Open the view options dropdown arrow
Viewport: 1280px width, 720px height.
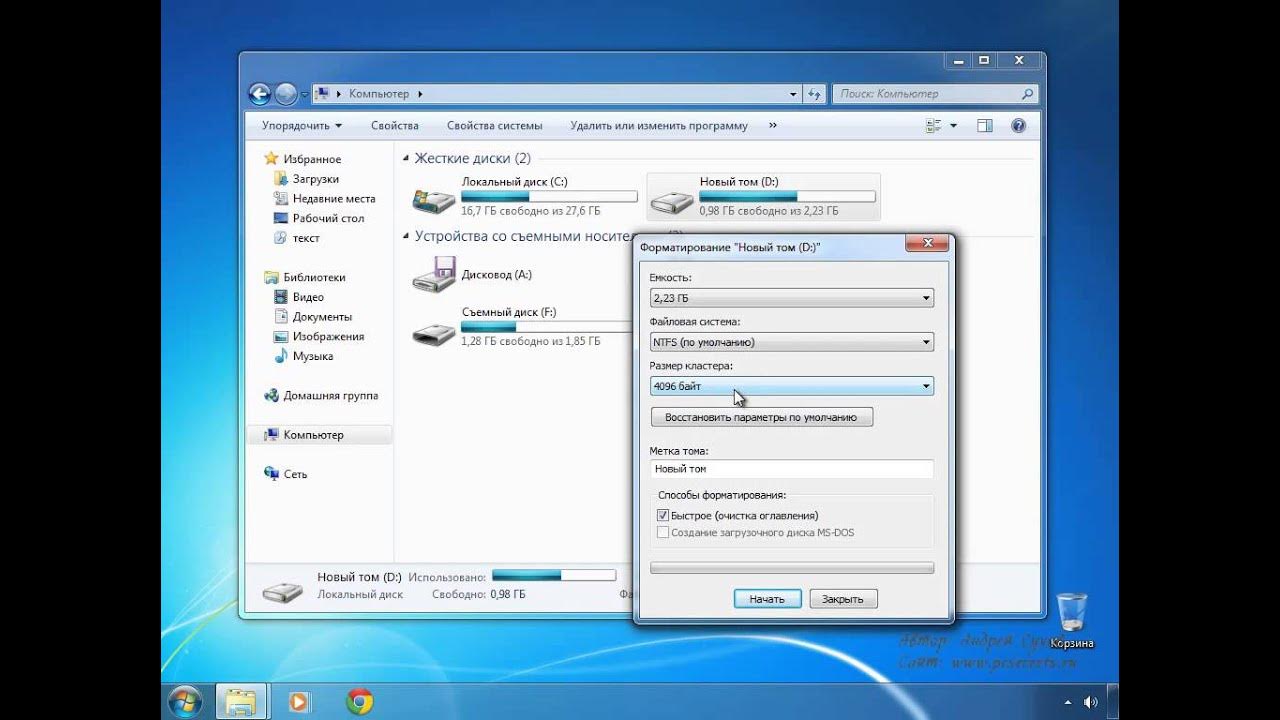coord(953,126)
